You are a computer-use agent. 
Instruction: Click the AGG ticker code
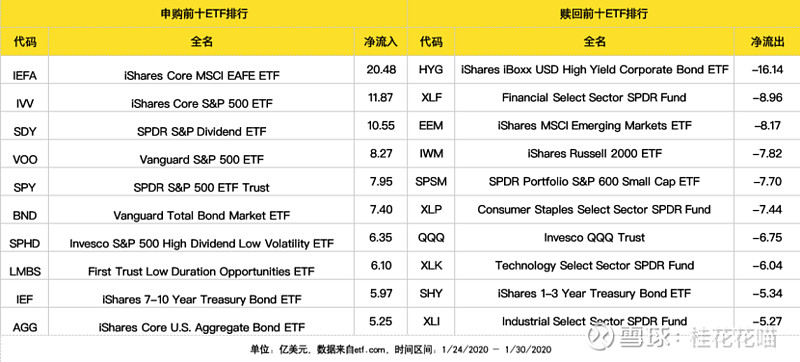point(24,328)
